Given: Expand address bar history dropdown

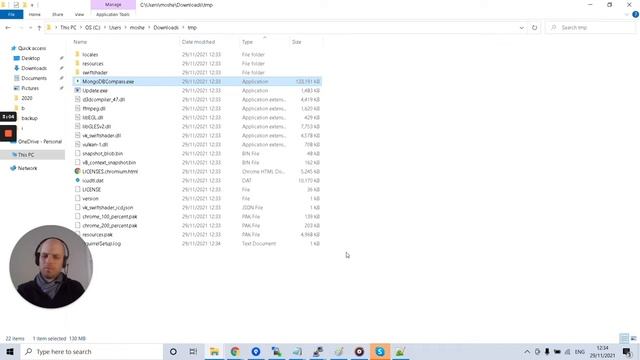Looking at the screenshot, I should (x=521, y=27).
